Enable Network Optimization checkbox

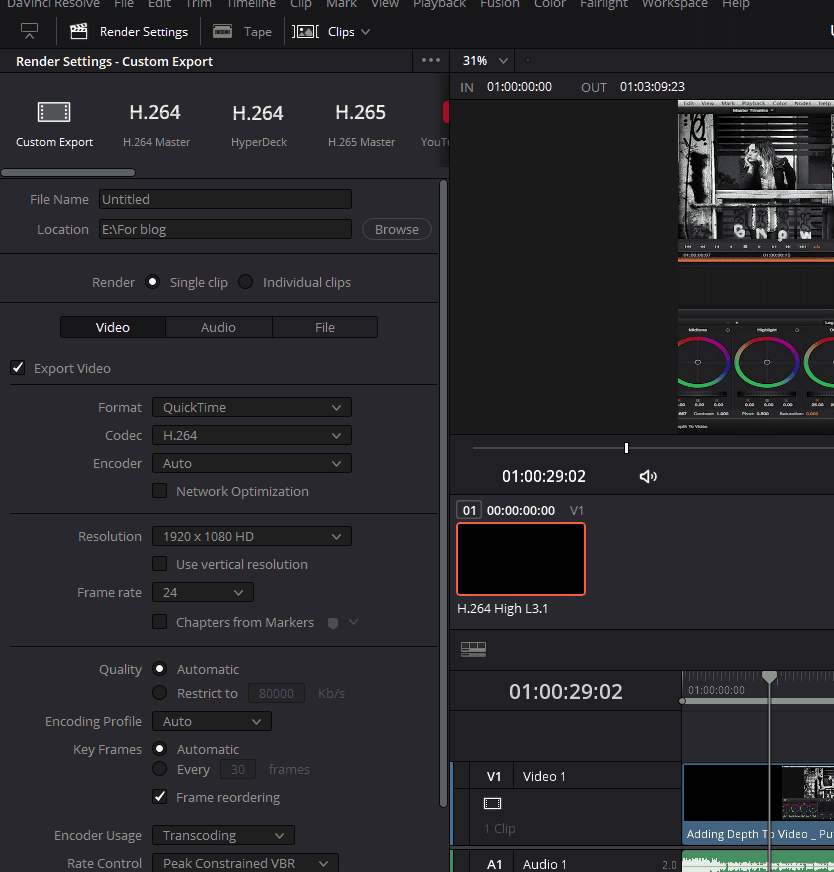coord(159,491)
